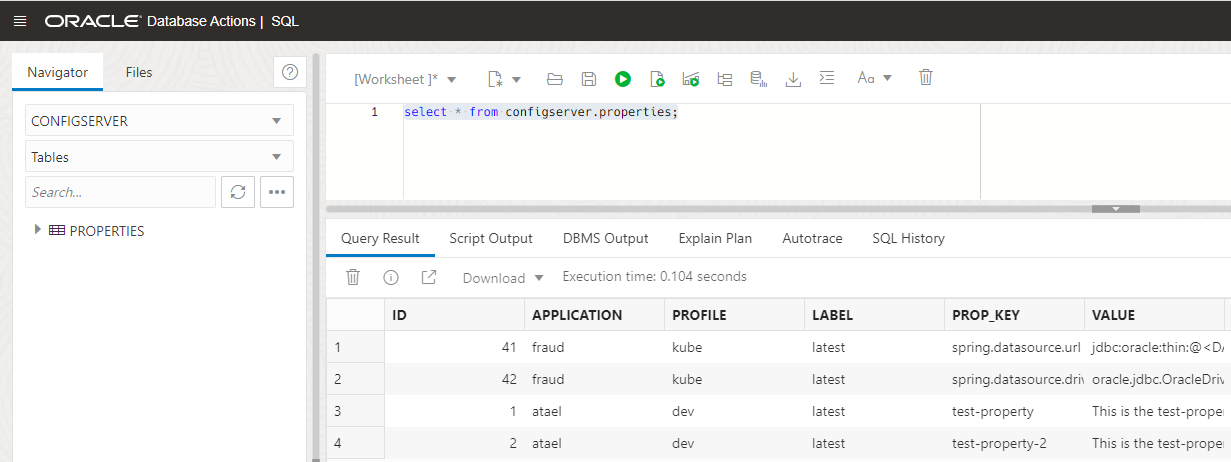This screenshot has height=462, width=1231.
Task: Click the dev cell in row 4
Action: pyautogui.click(x=735, y=443)
